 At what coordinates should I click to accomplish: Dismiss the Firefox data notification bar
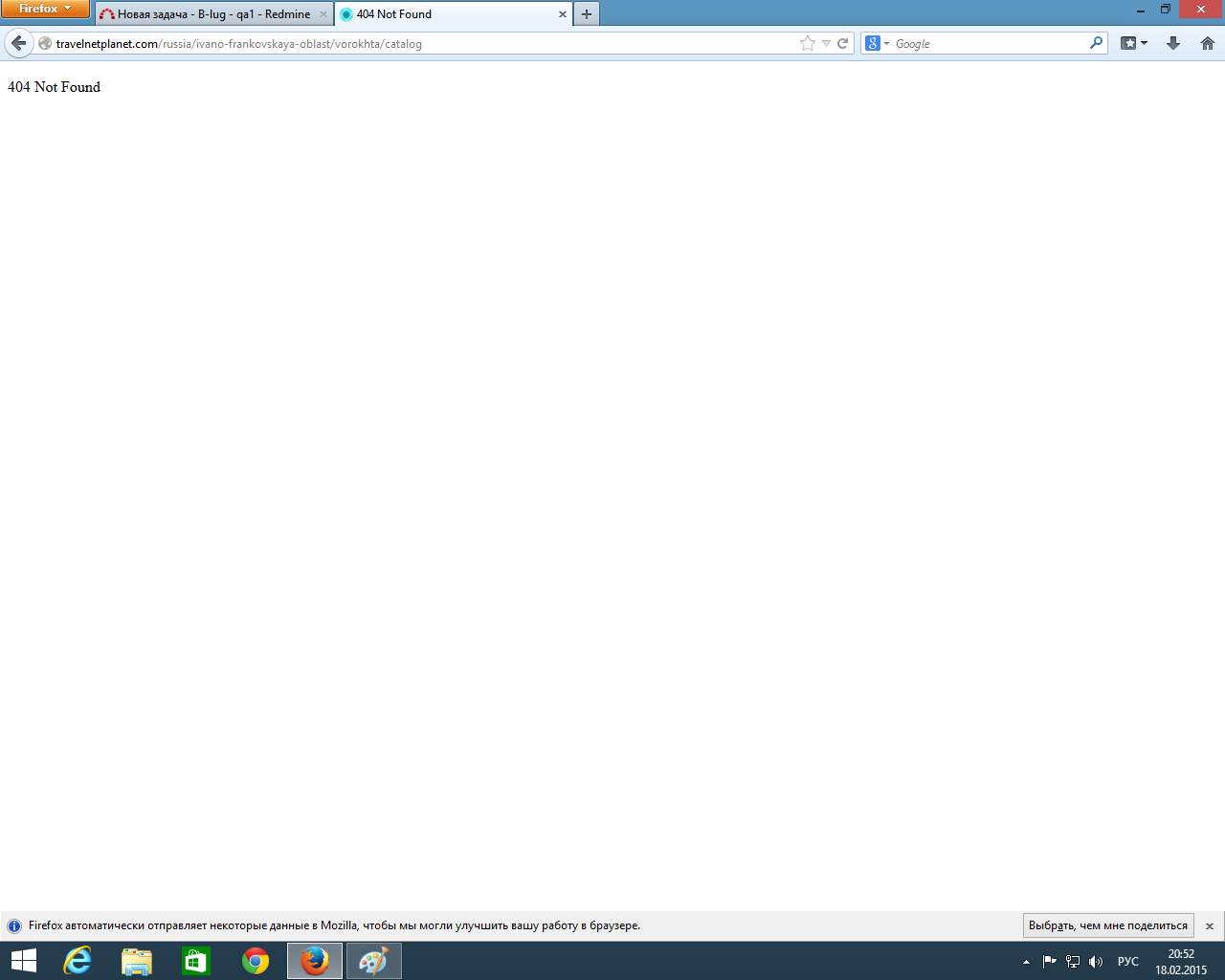[x=1210, y=925]
